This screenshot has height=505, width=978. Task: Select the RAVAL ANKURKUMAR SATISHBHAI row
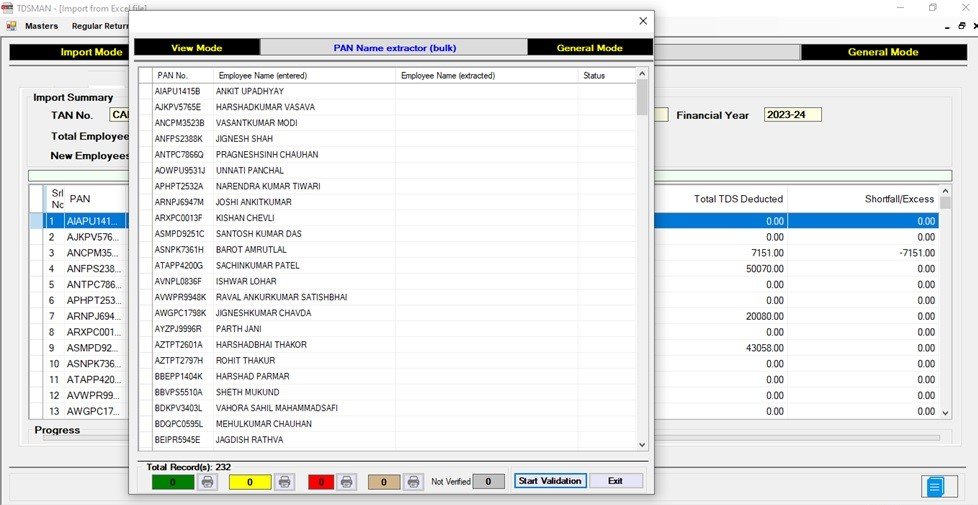pyautogui.click(x=387, y=297)
